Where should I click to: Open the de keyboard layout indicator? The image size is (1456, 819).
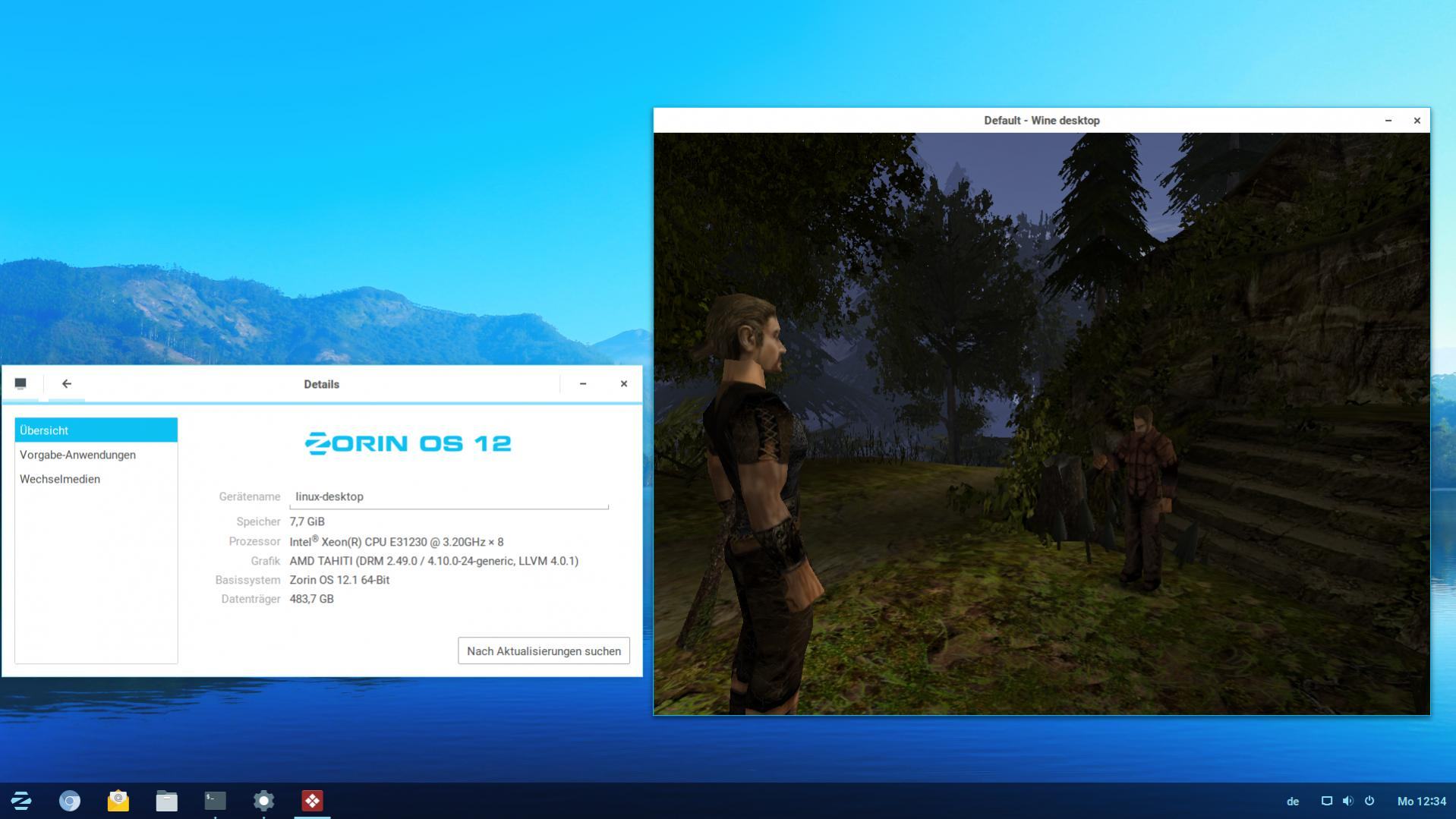point(1293,802)
